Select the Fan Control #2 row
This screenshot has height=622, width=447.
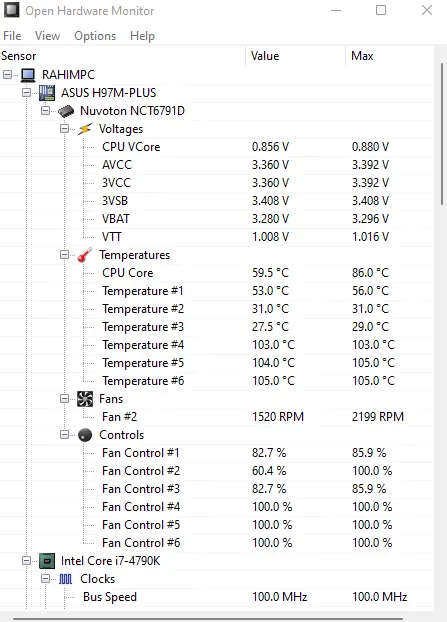[x=217, y=471]
